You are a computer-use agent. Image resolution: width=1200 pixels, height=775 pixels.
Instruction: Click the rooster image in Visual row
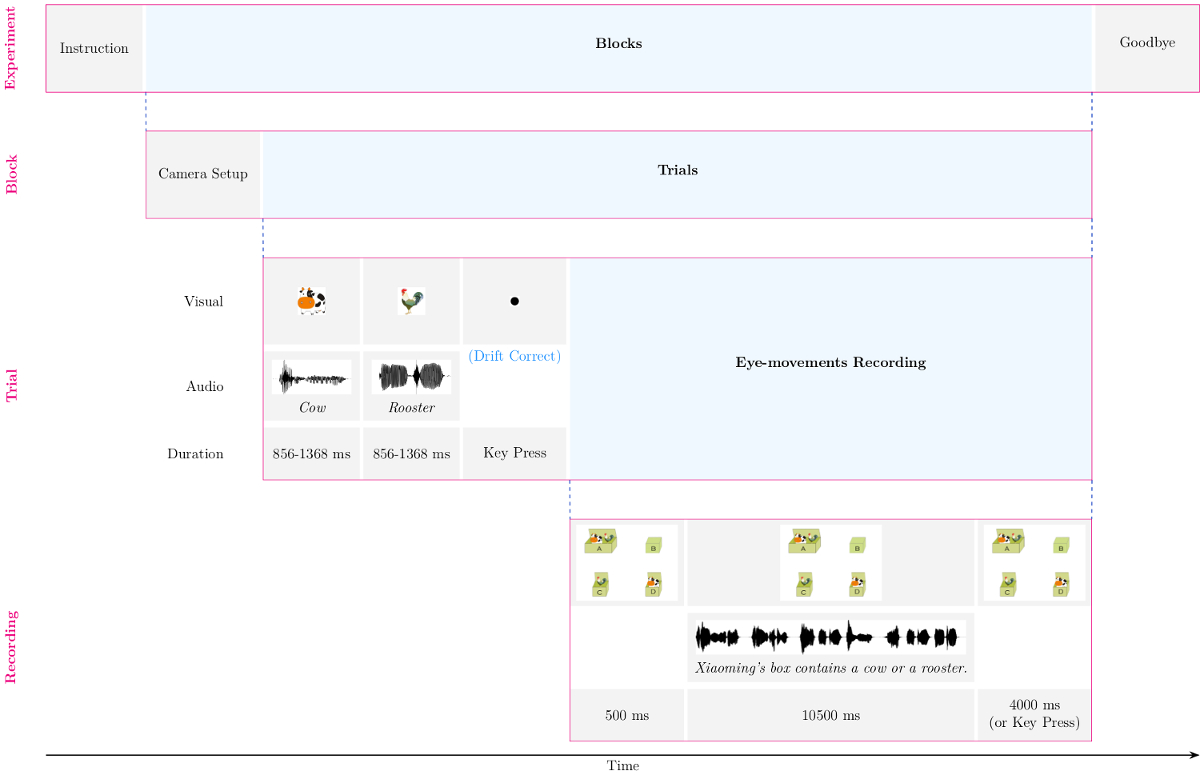tap(411, 301)
